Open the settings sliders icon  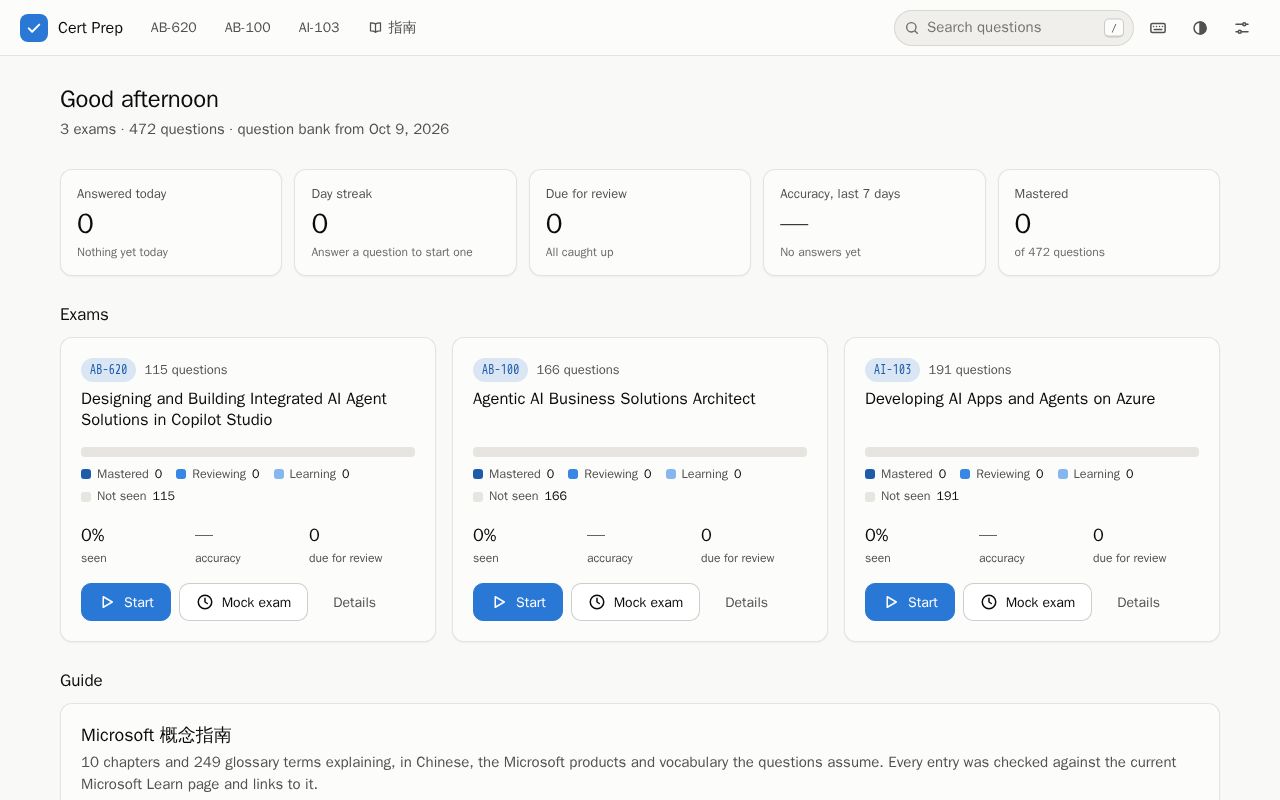[x=1242, y=28]
